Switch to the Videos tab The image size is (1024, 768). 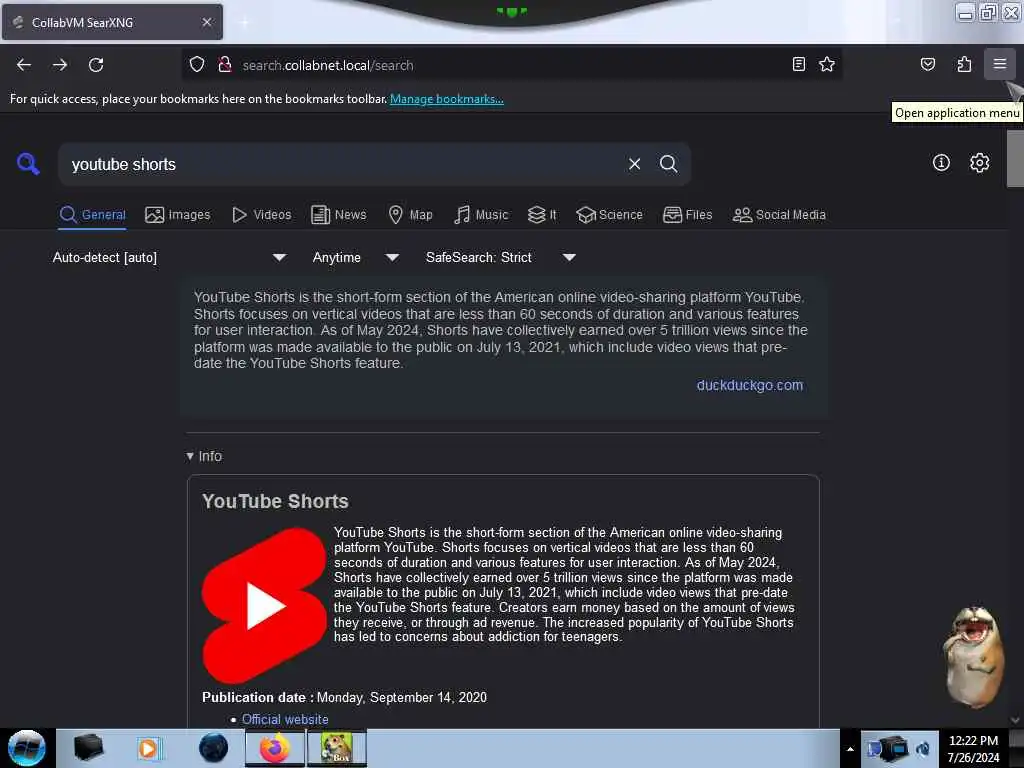pyautogui.click(x=261, y=215)
